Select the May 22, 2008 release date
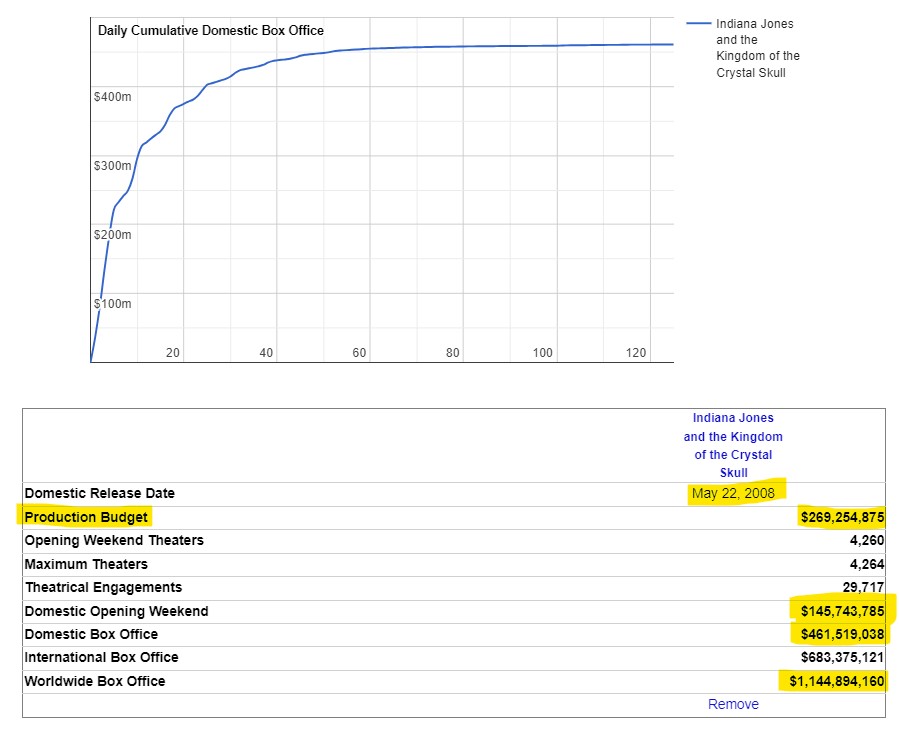 click(733, 493)
